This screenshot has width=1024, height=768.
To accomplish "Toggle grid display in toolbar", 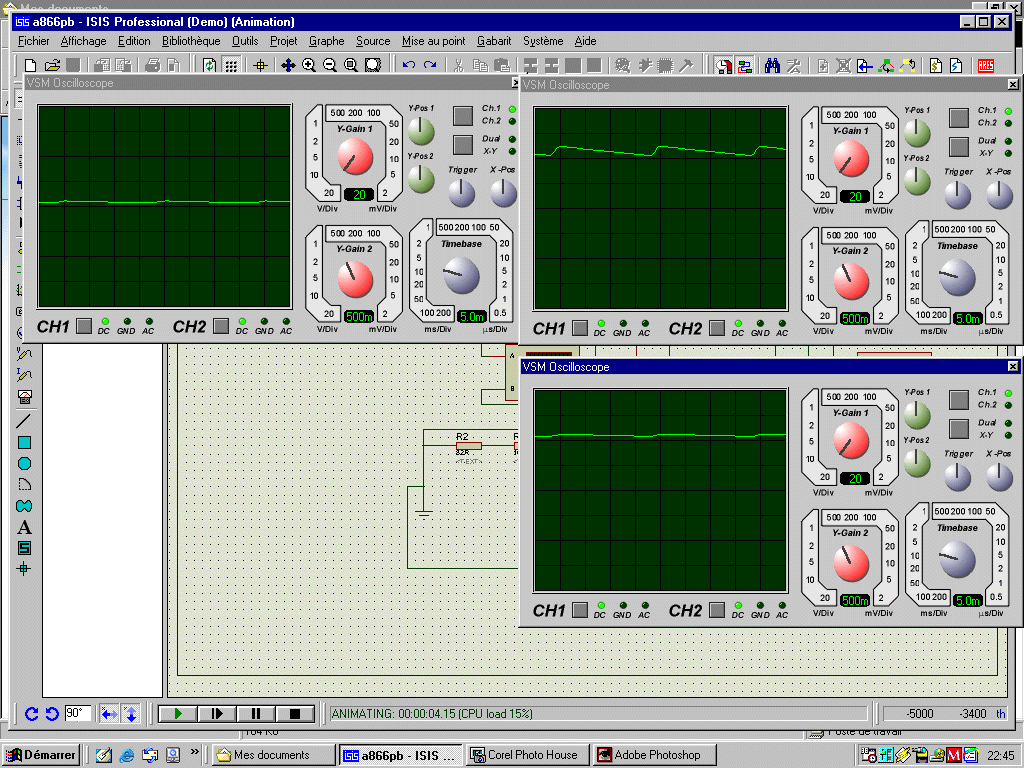I will tap(231, 65).
